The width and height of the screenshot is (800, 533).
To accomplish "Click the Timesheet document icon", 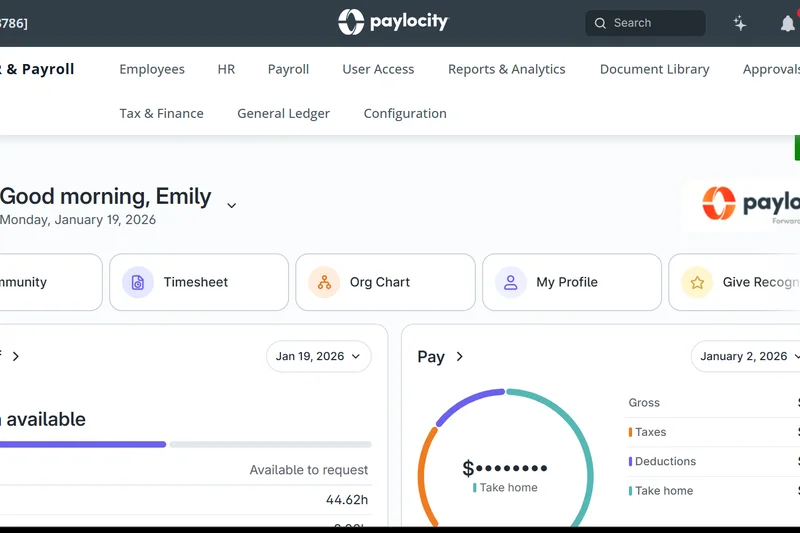I will pos(138,282).
